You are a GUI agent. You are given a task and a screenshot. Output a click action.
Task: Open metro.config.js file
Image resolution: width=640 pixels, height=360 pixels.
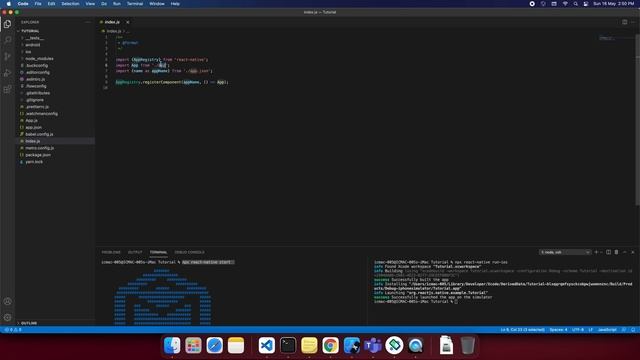click(x=40, y=148)
